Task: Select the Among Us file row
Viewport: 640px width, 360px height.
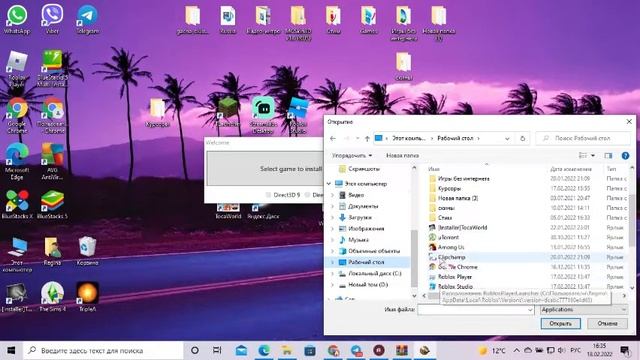Action: [x=527, y=247]
